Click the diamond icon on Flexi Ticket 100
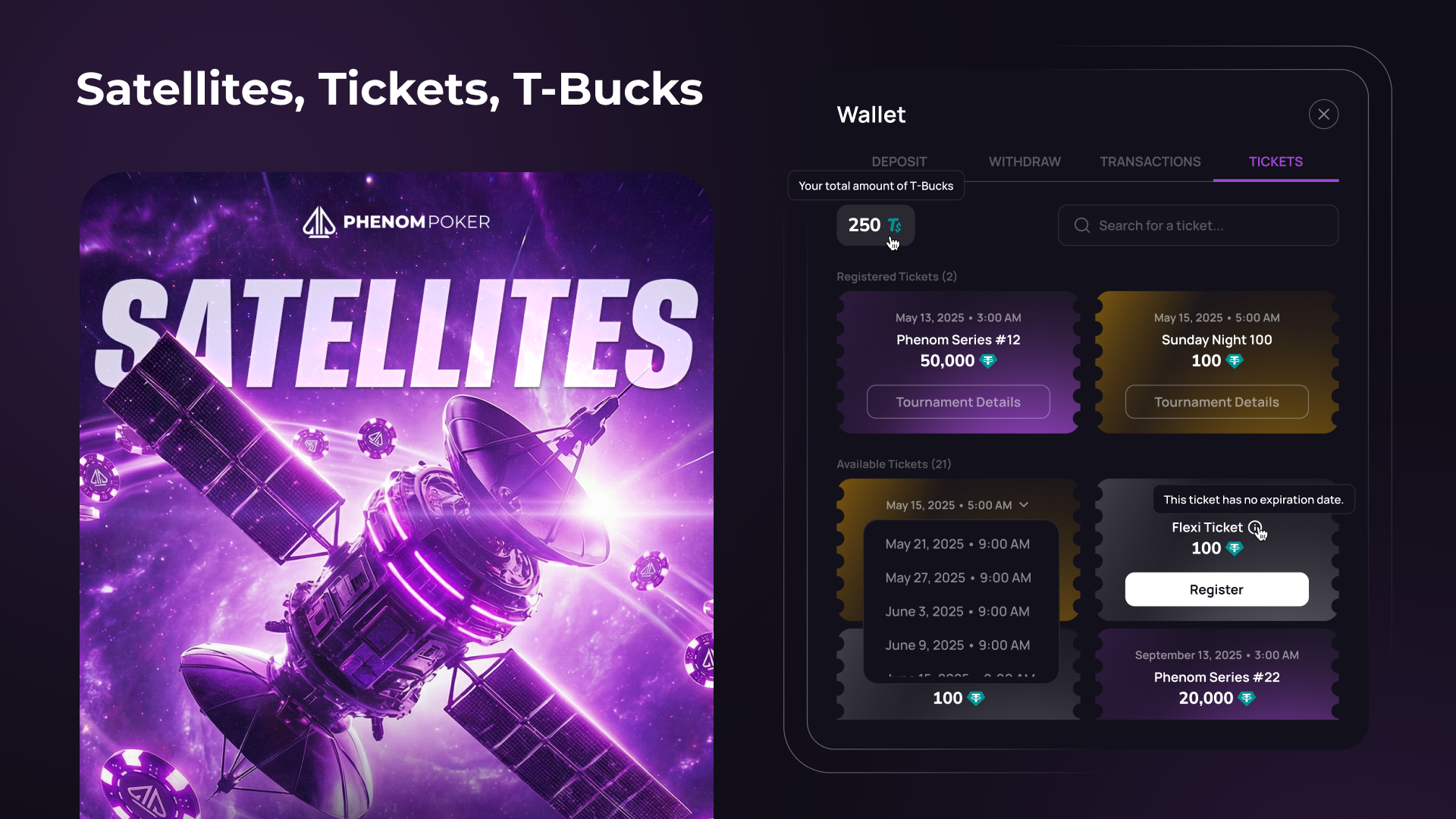Viewport: 1456px width, 819px height. pyautogui.click(x=1235, y=548)
